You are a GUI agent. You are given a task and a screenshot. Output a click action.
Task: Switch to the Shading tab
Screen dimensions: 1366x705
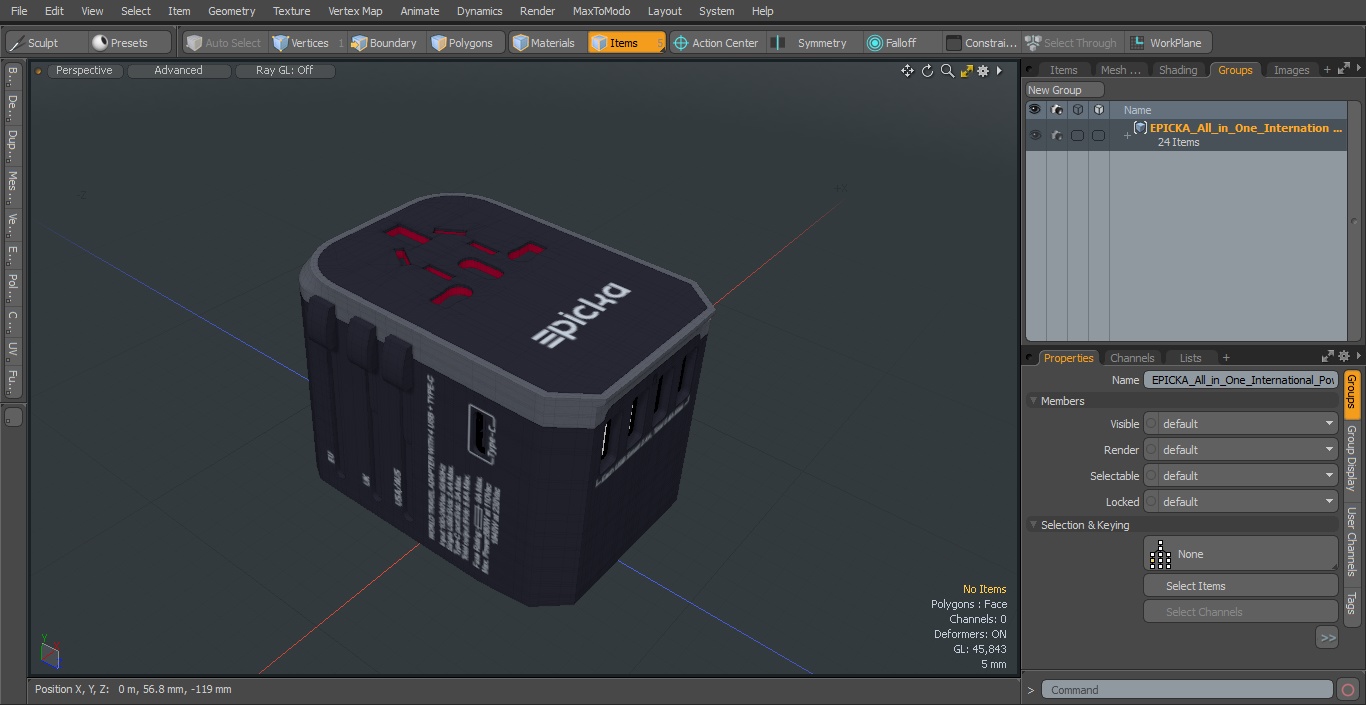point(1178,70)
